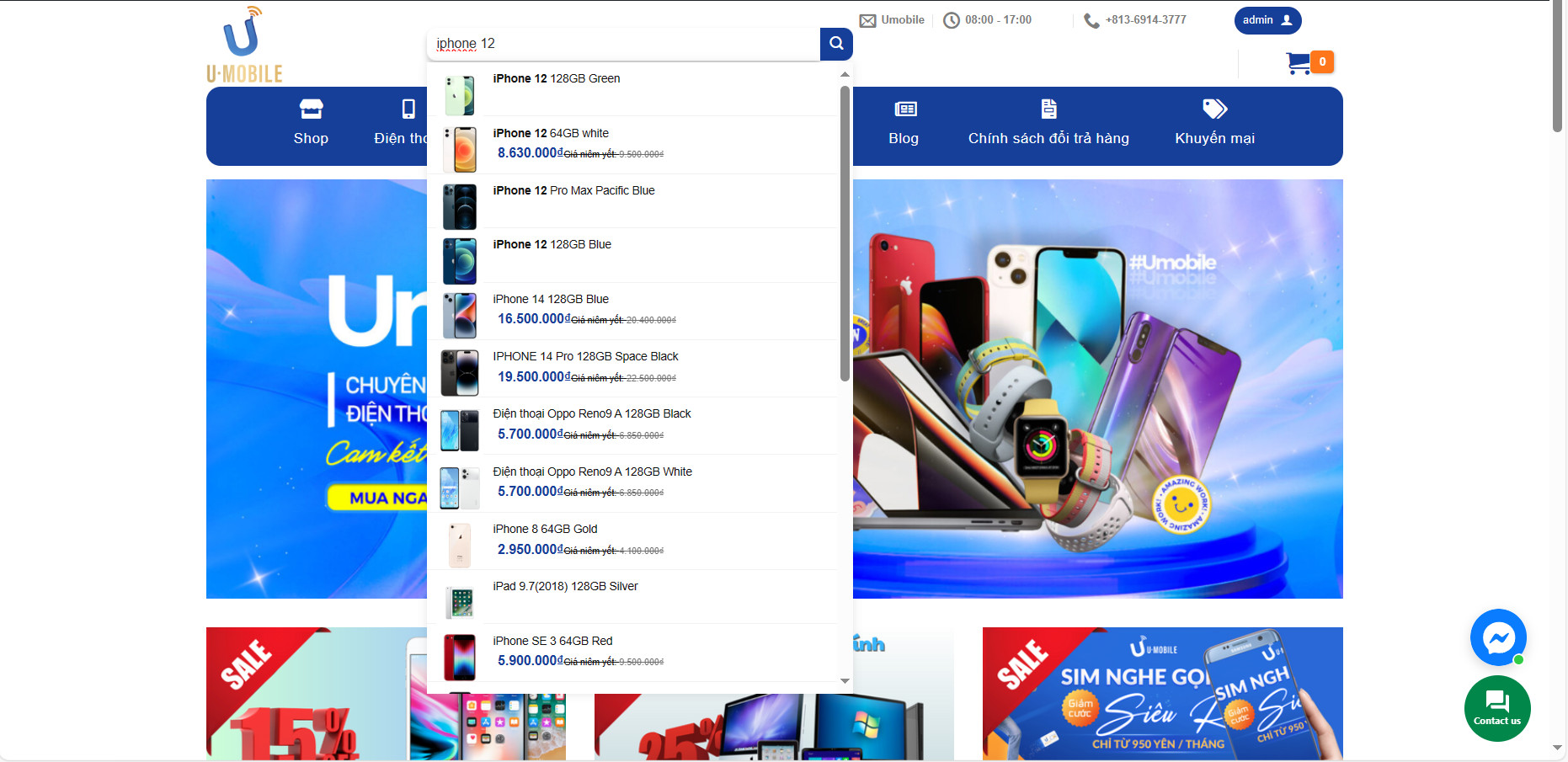Viewport: 1568px width, 762px height.
Task: Click the Blog newspaper icon
Action: coord(905,109)
